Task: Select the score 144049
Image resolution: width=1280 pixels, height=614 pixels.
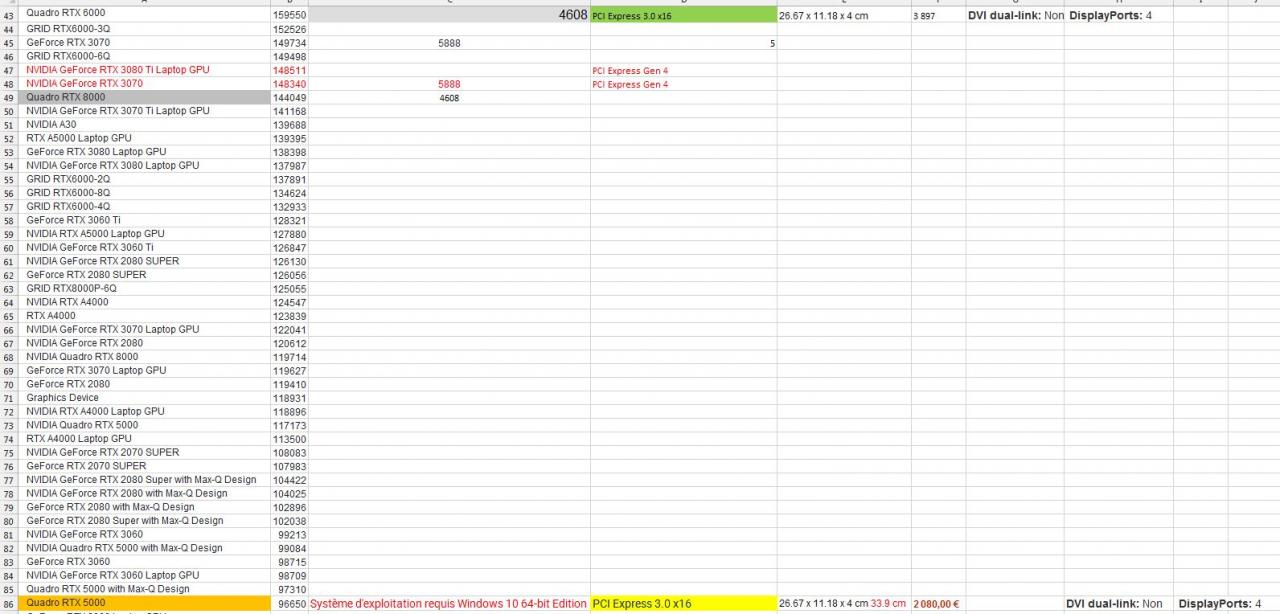Action: pos(289,98)
